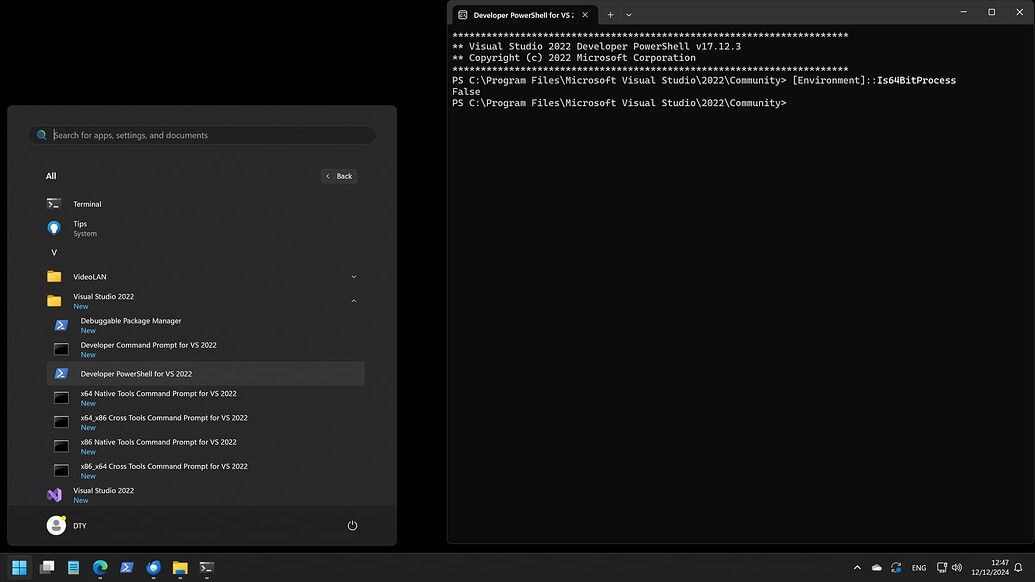
Task: Open x64_x86 Cross Tools Command Prompt
Action: point(205,422)
